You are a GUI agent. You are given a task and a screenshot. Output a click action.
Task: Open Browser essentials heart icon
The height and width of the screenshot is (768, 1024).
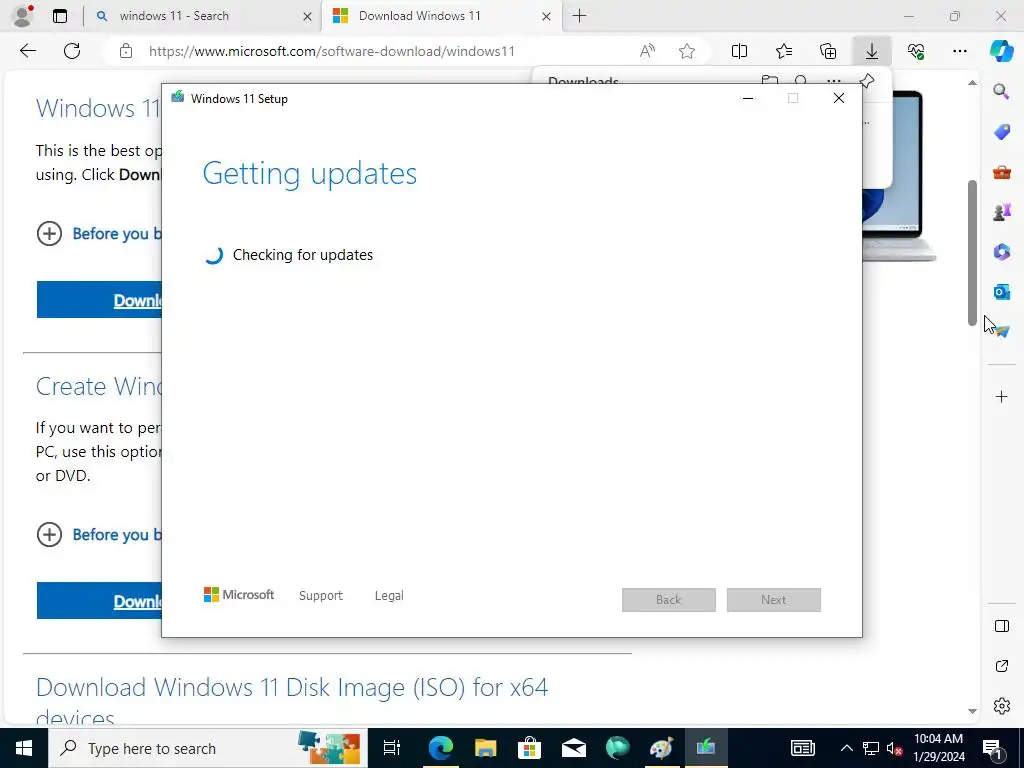pyautogui.click(x=916, y=51)
